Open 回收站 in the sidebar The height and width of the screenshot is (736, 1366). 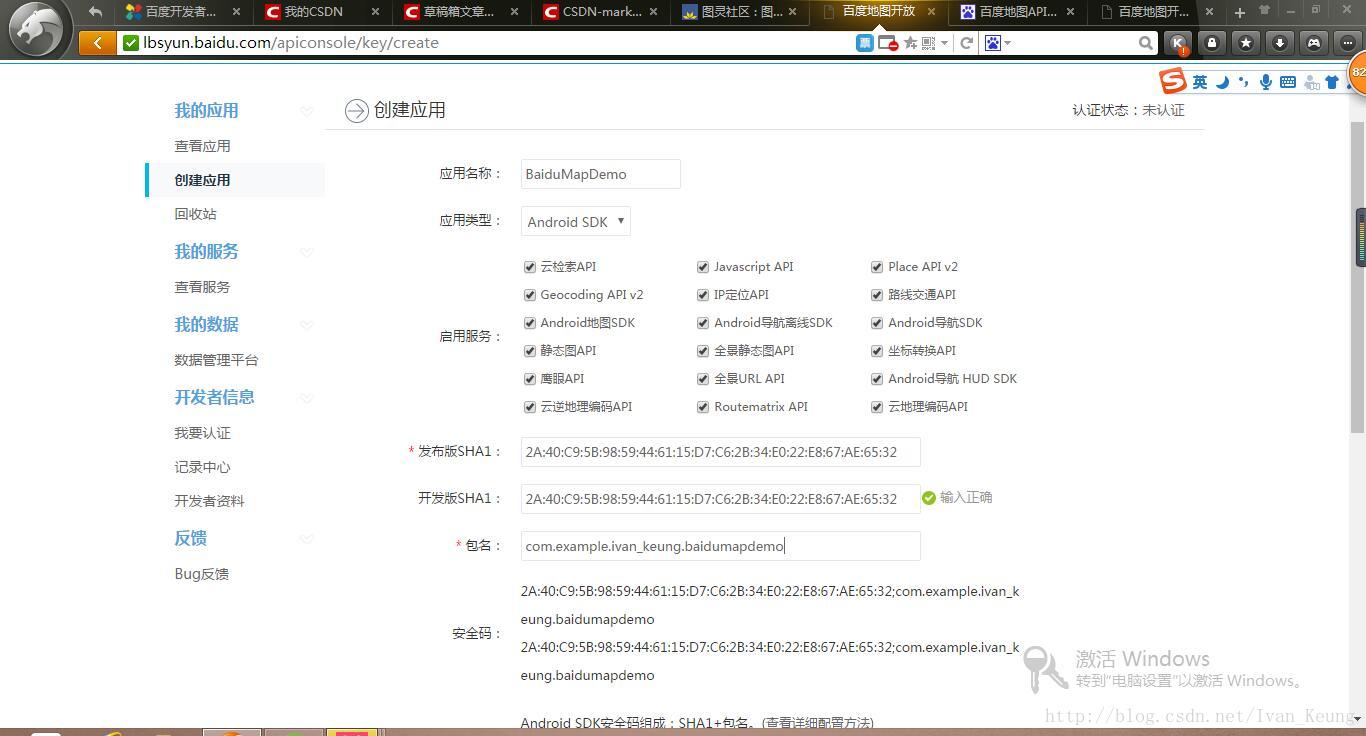[195, 214]
